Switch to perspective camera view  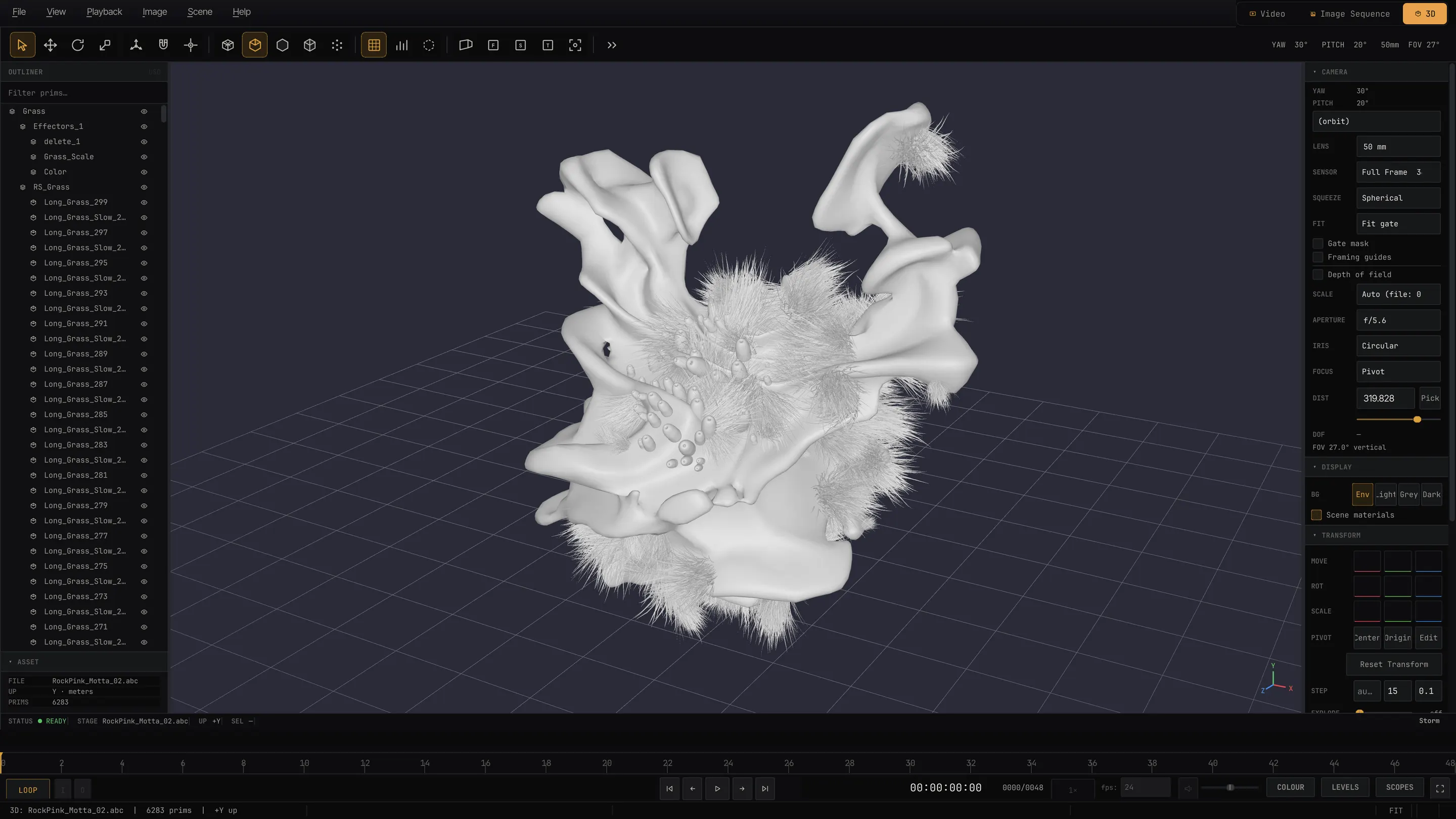point(466,45)
